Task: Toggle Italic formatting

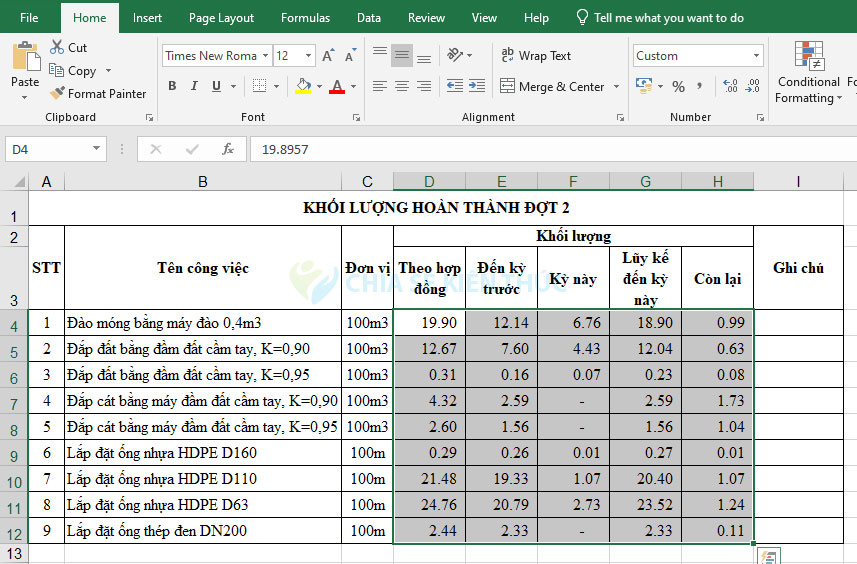Action: pyautogui.click(x=194, y=86)
